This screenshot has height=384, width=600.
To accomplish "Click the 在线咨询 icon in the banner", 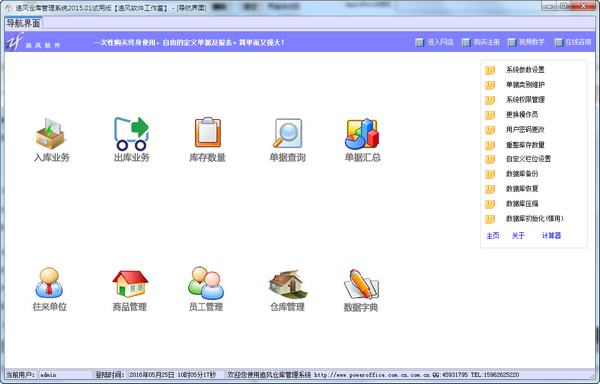I will pos(559,42).
